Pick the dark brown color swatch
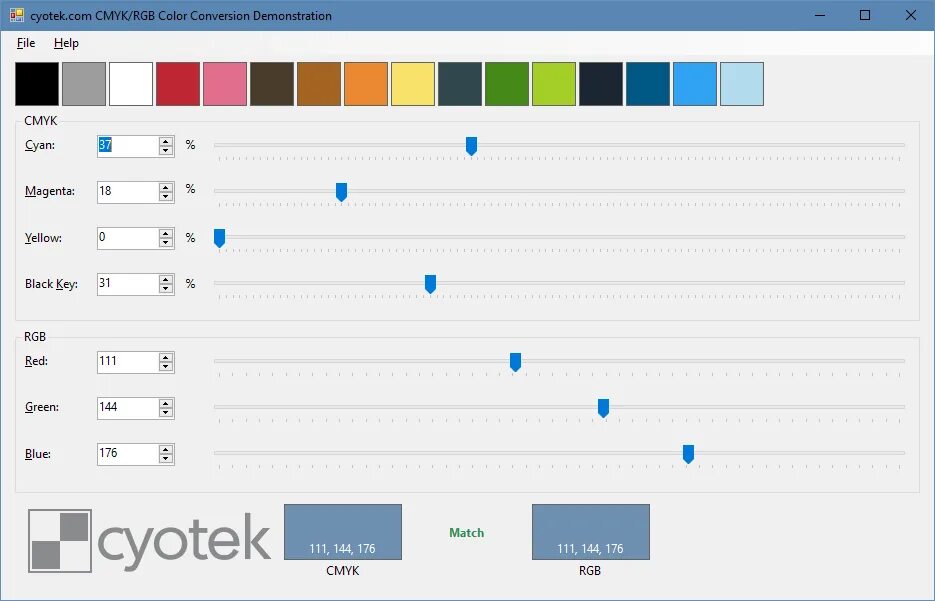The height and width of the screenshot is (601, 935). (272, 84)
